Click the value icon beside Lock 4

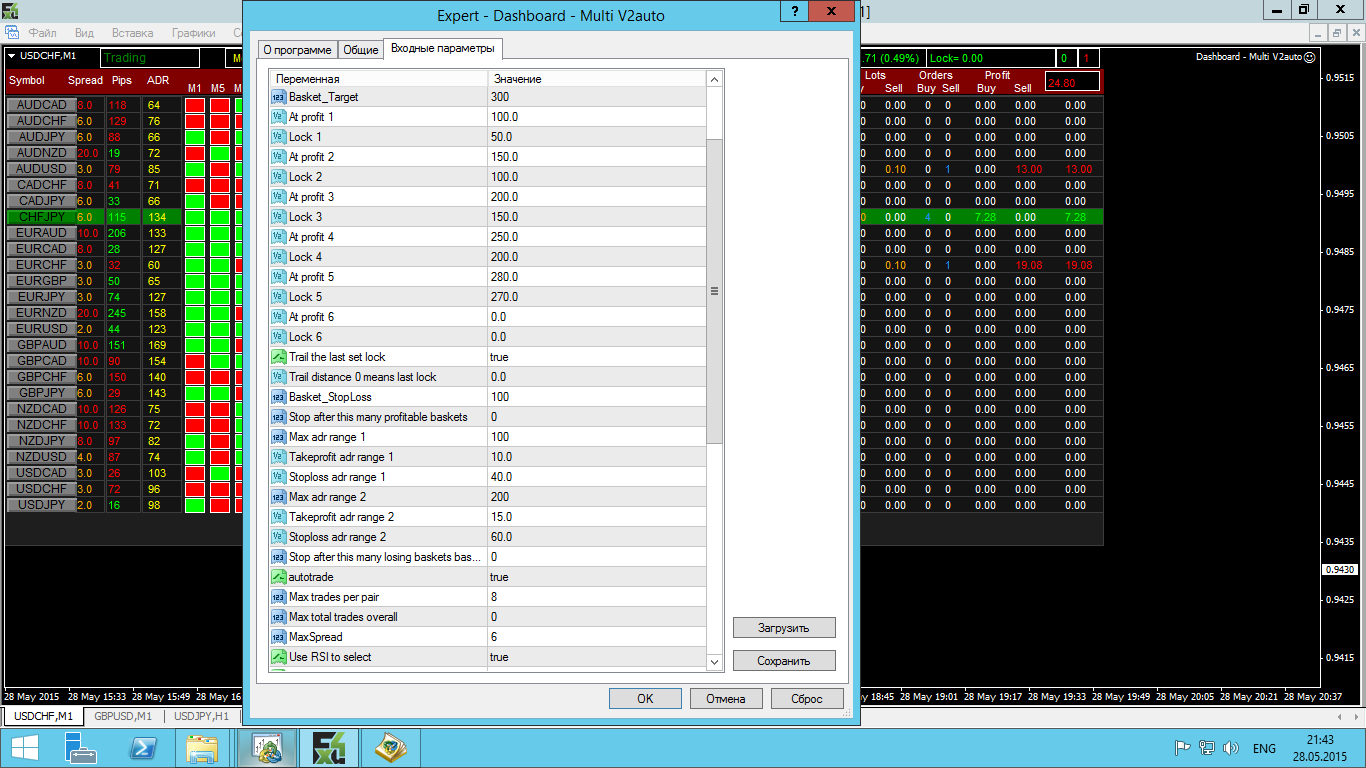[279, 257]
